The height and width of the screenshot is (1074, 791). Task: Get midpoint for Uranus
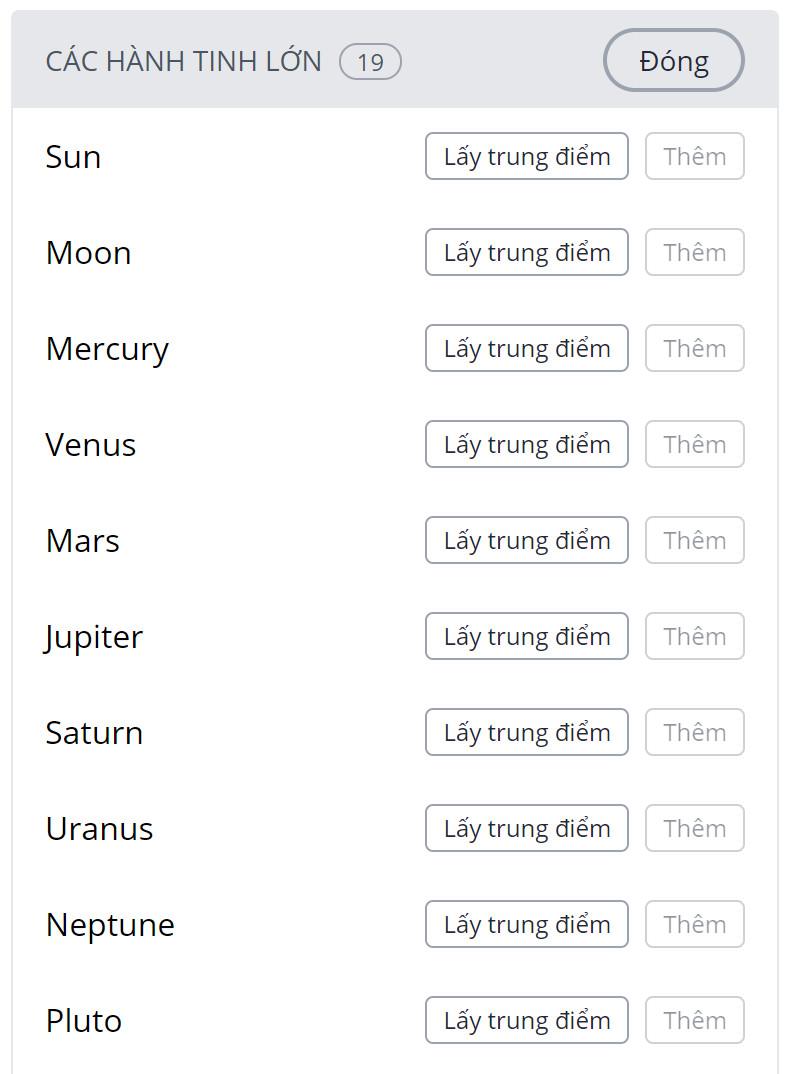pos(526,829)
